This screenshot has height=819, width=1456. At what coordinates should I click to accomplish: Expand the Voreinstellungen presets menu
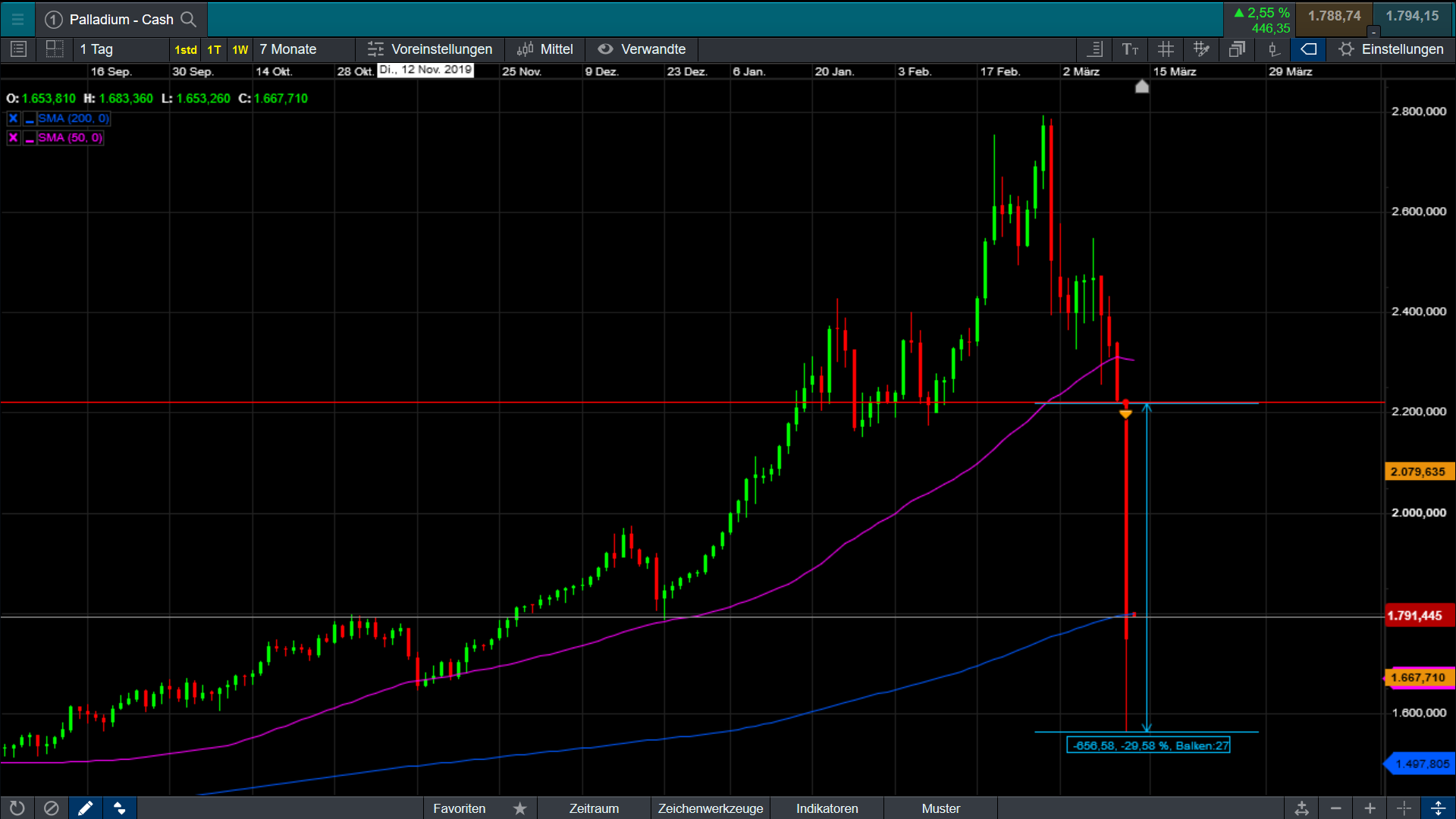pyautogui.click(x=430, y=49)
